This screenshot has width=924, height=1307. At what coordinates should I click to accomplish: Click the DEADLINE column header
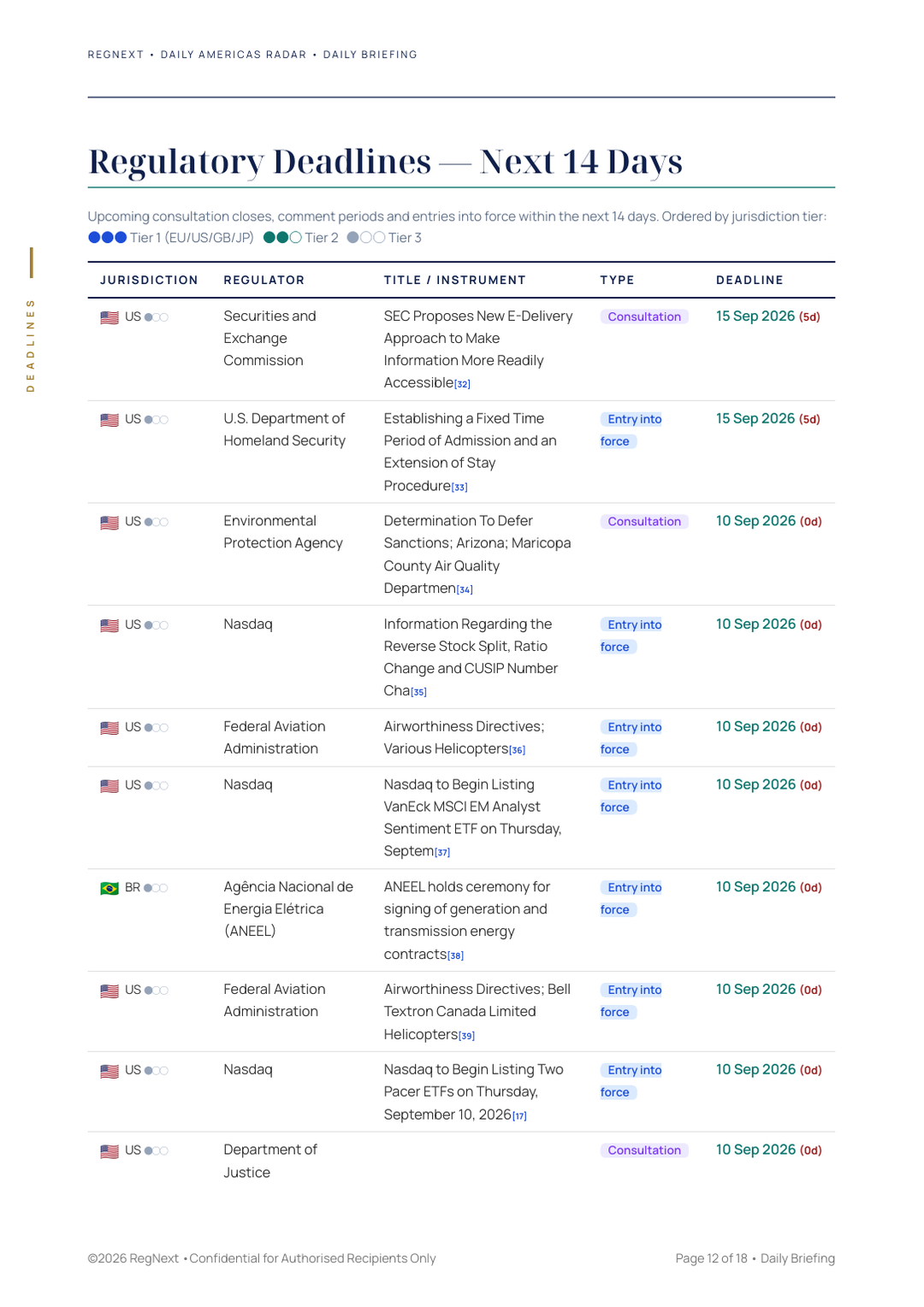[x=749, y=281]
